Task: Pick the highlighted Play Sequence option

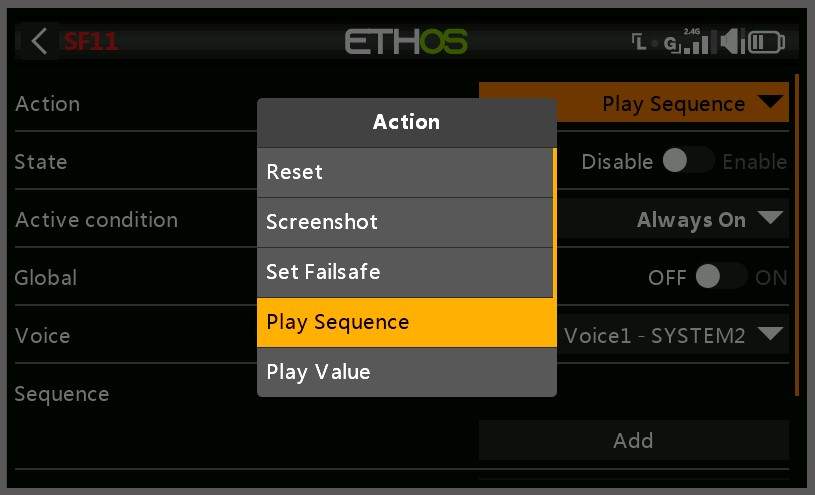Action: [x=404, y=322]
